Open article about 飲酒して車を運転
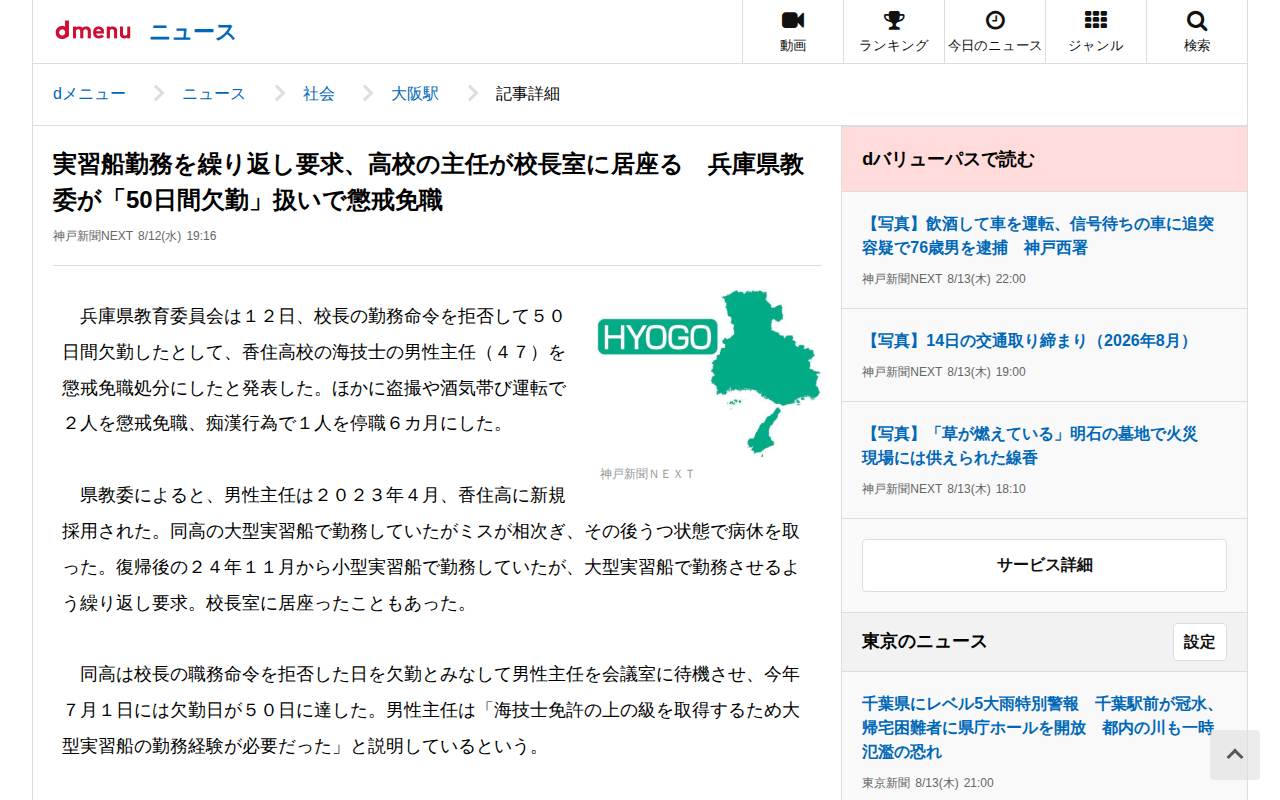Image resolution: width=1280 pixels, height=800 pixels. tap(1038, 235)
